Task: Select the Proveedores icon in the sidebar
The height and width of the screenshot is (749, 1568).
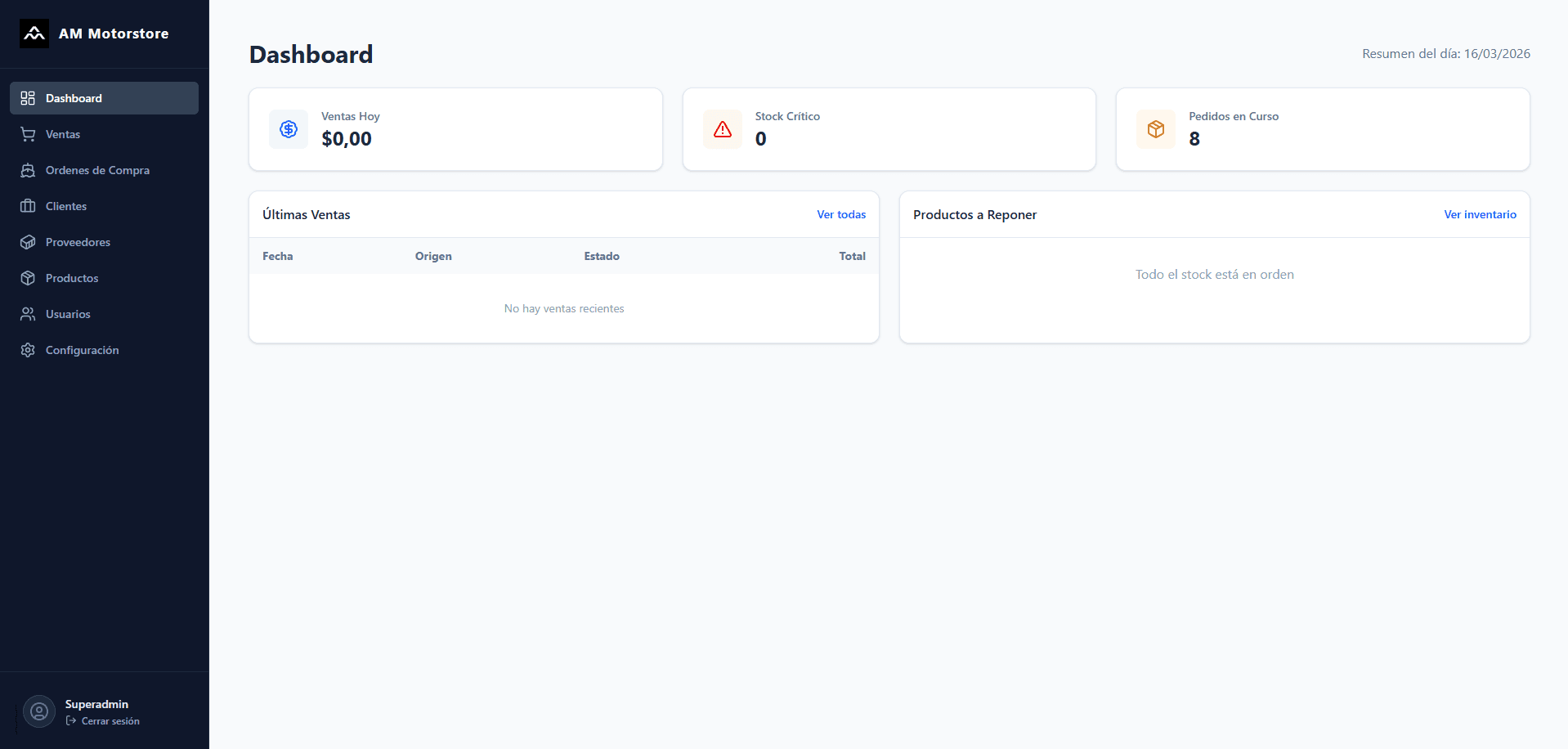Action: (28, 242)
